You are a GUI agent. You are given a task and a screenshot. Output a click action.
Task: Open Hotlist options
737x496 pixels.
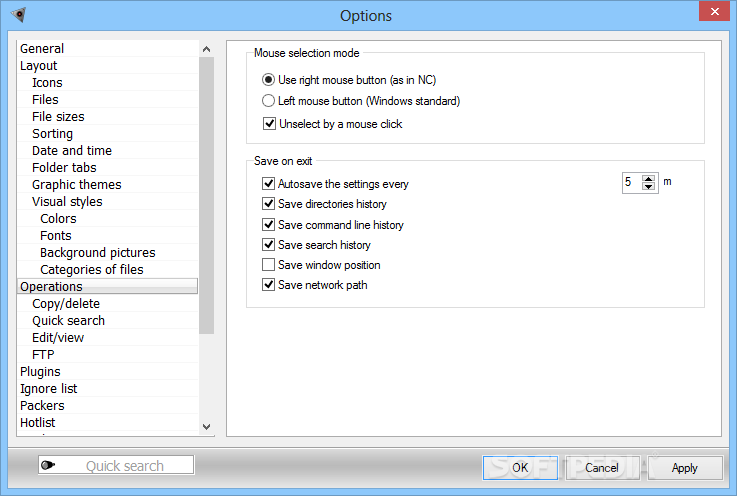pyautogui.click(x=108, y=422)
